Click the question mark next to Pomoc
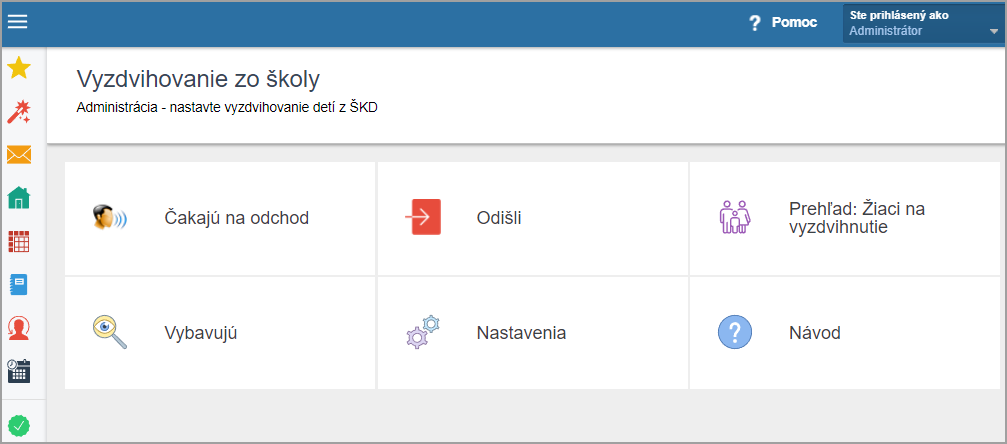Viewport: 1007px width, 444px height. [755, 24]
